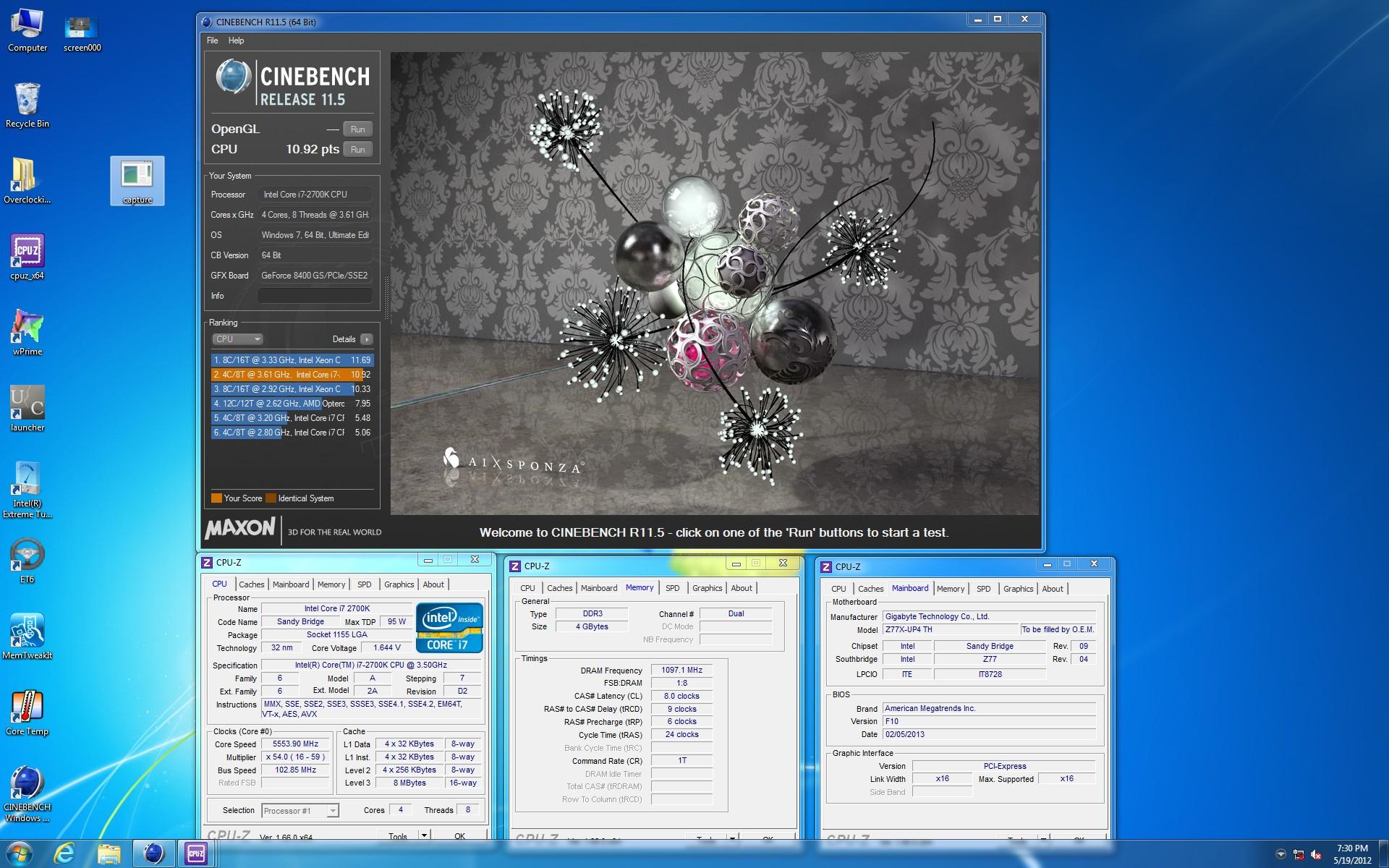Select the capture desktop icon
Image resolution: width=1389 pixels, height=868 pixels.
click(x=137, y=182)
